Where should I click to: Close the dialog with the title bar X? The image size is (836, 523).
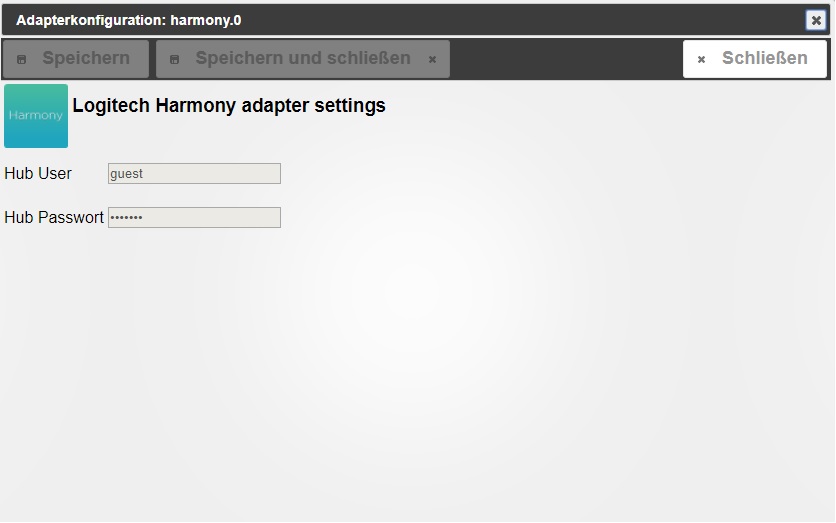(816, 20)
